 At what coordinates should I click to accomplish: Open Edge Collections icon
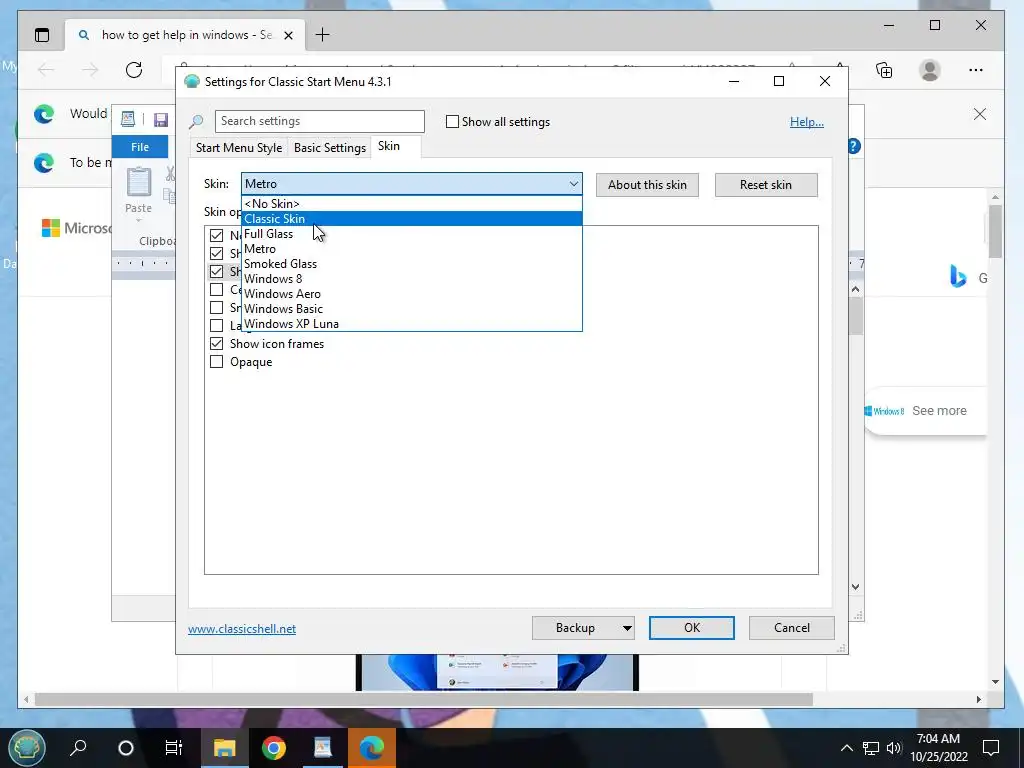(884, 70)
